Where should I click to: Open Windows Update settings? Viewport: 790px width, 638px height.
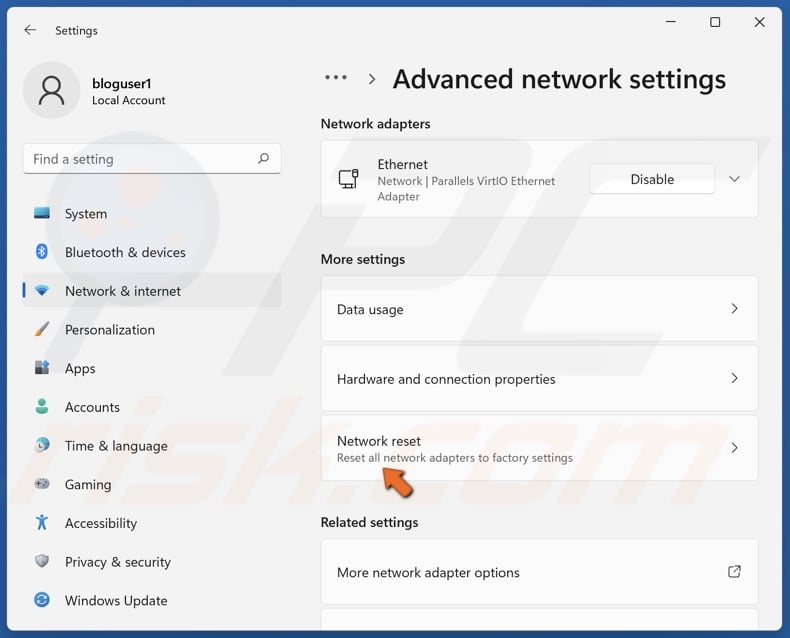[152, 601]
